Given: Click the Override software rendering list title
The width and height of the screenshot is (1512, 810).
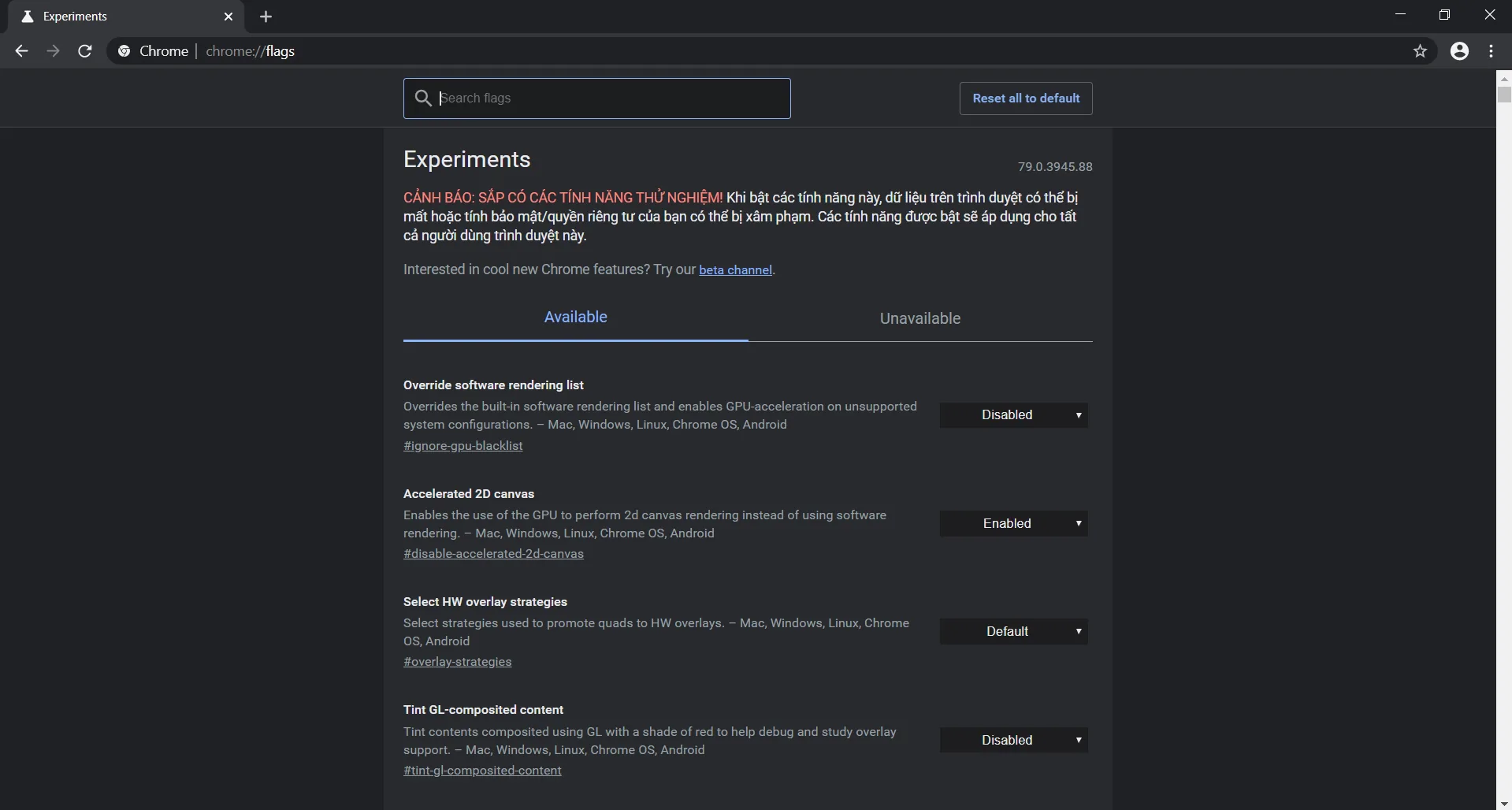Looking at the screenshot, I should coord(493,385).
